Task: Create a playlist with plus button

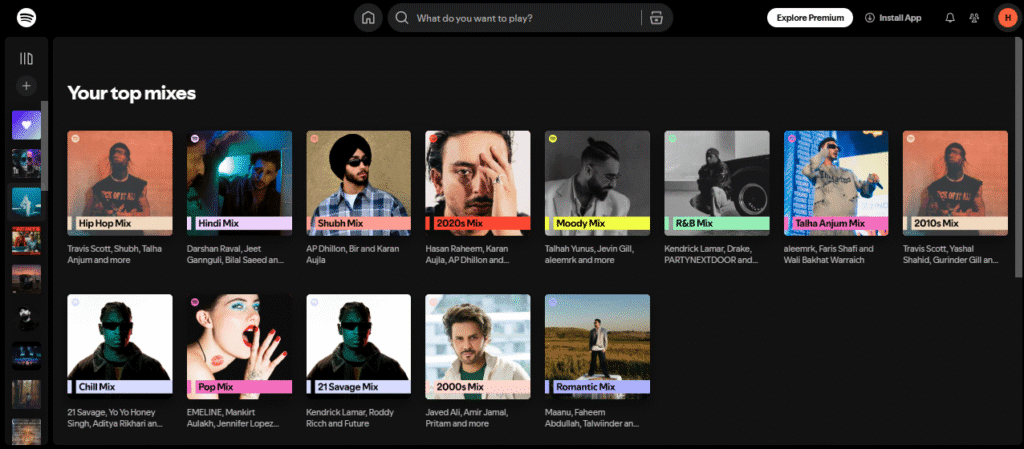Action: pos(26,85)
